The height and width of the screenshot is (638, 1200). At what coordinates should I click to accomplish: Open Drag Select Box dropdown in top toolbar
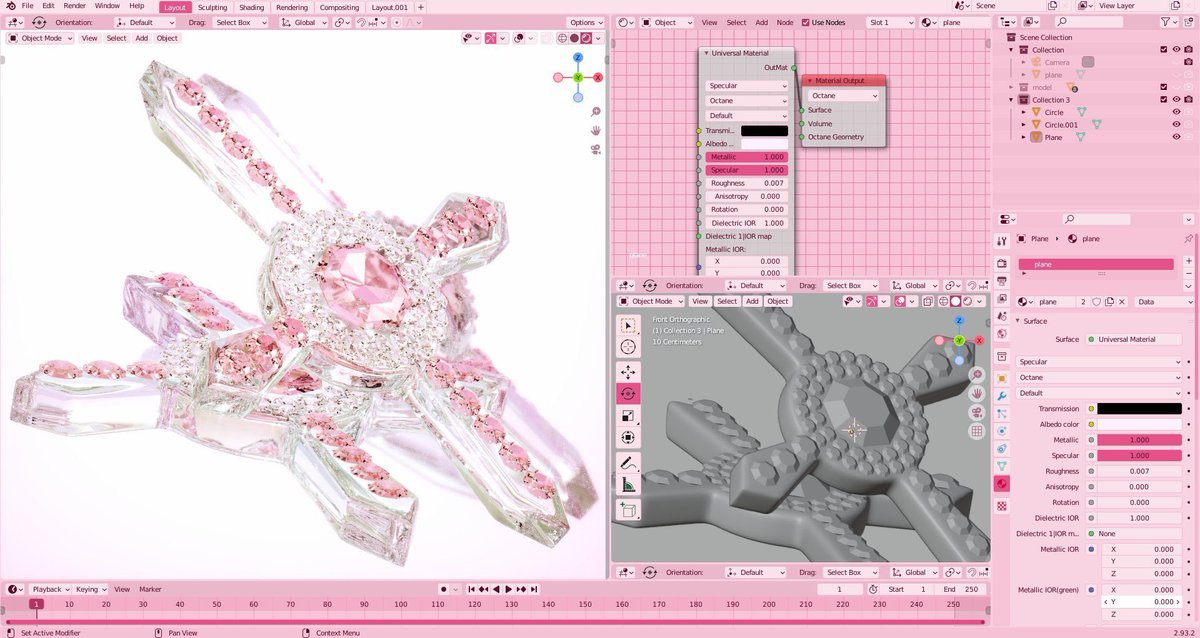tap(239, 22)
